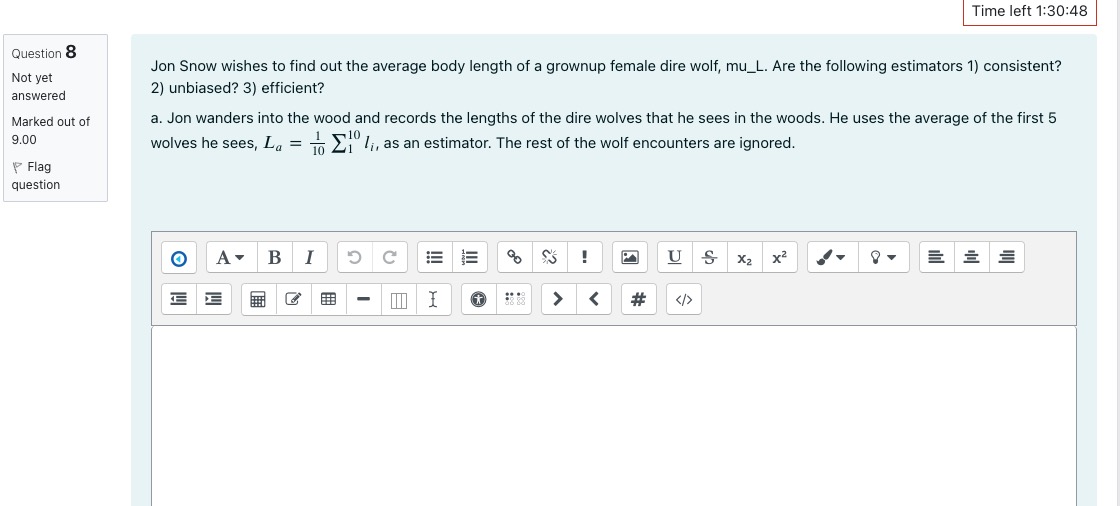Image resolution: width=1120 pixels, height=506 pixels.
Task: Click the exclamation mark toolbar button
Action: point(585,258)
